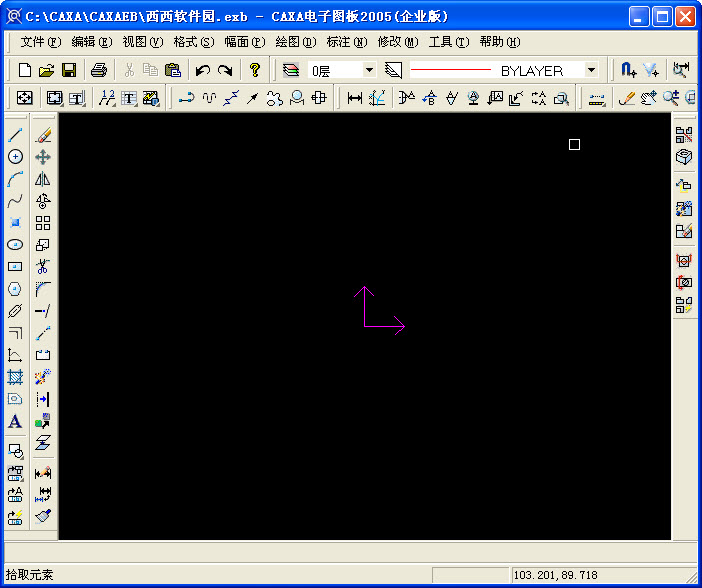Select the Spline curve tool

(x=15, y=201)
